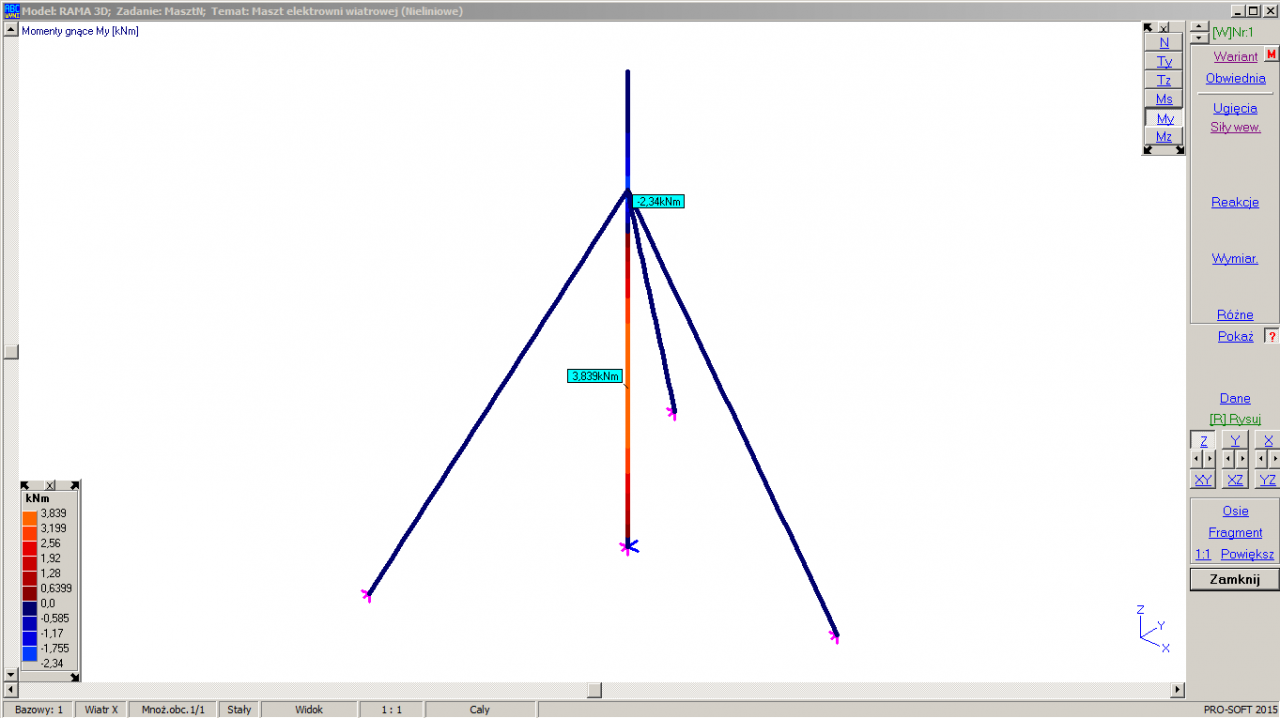Image resolution: width=1280 pixels, height=718 pixels.
Task: Rotate left around the Z axis
Action: 1197,459
